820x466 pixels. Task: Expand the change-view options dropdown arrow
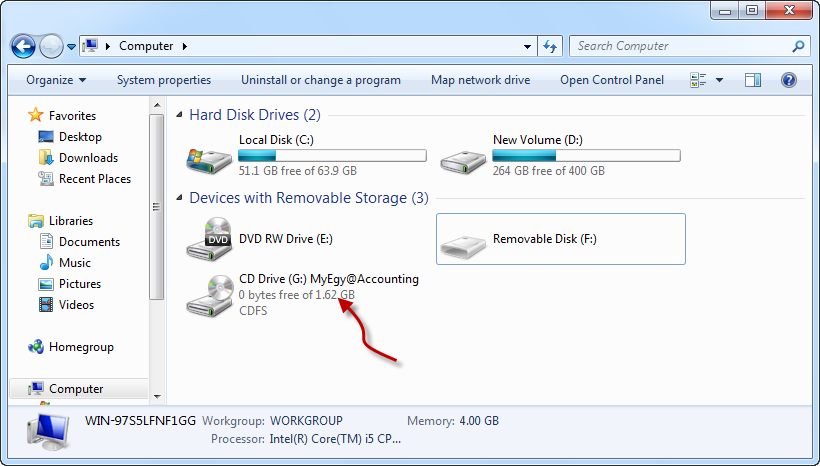(x=719, y=80)
